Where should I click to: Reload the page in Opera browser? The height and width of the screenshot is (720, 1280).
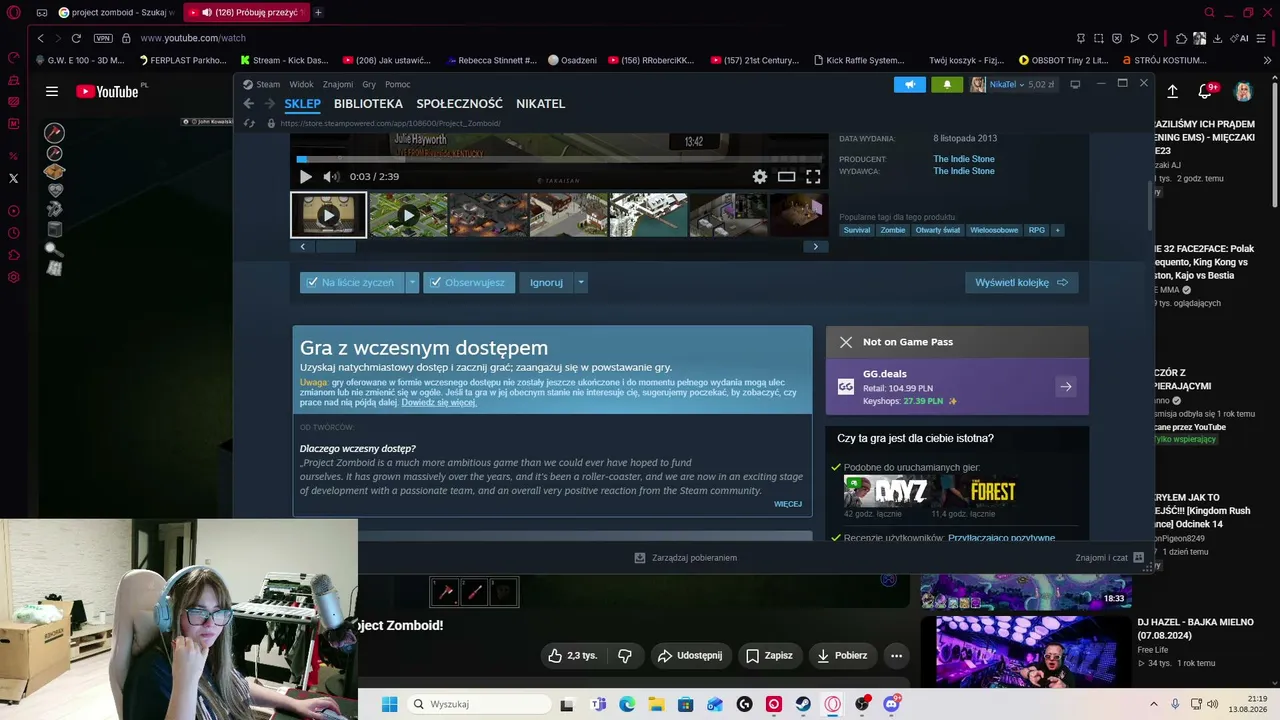[76, 38]
